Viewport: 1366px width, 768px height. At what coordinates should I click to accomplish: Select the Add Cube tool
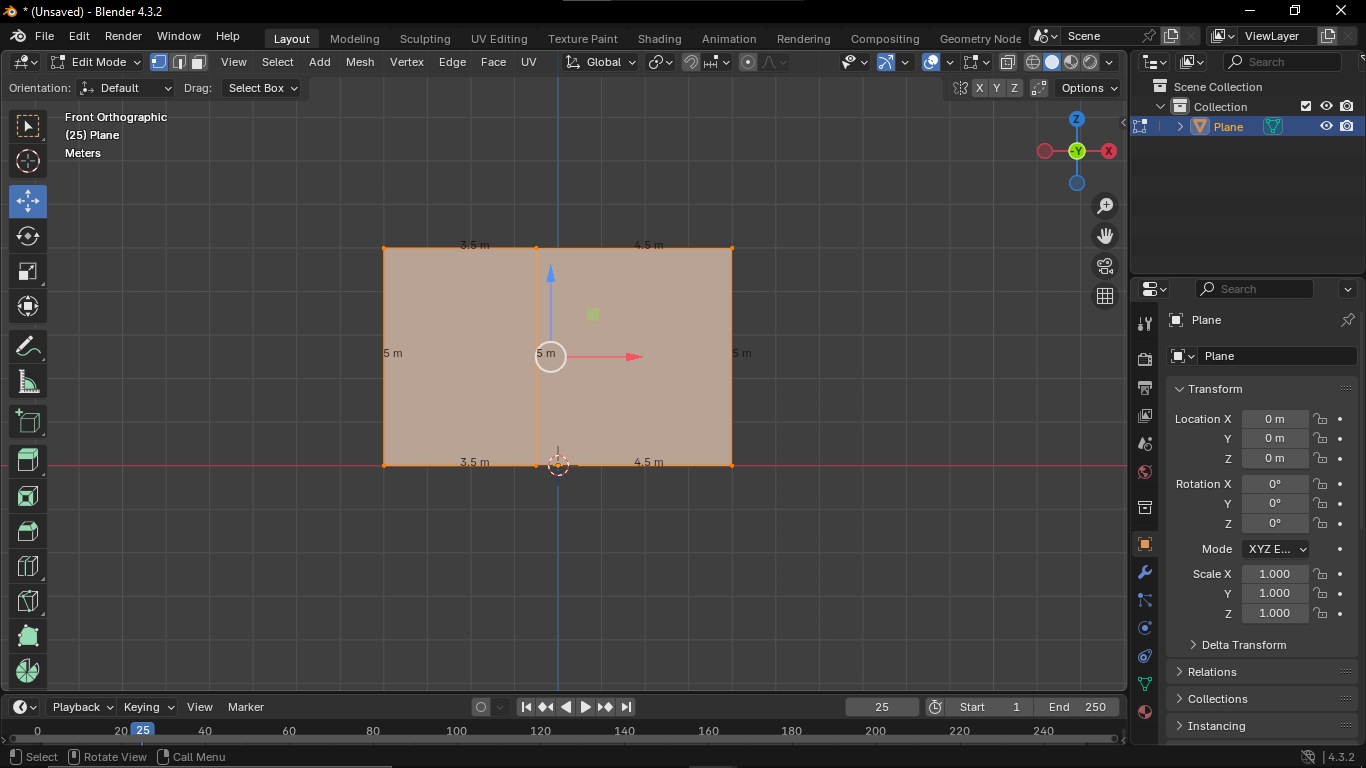point(28,422)
